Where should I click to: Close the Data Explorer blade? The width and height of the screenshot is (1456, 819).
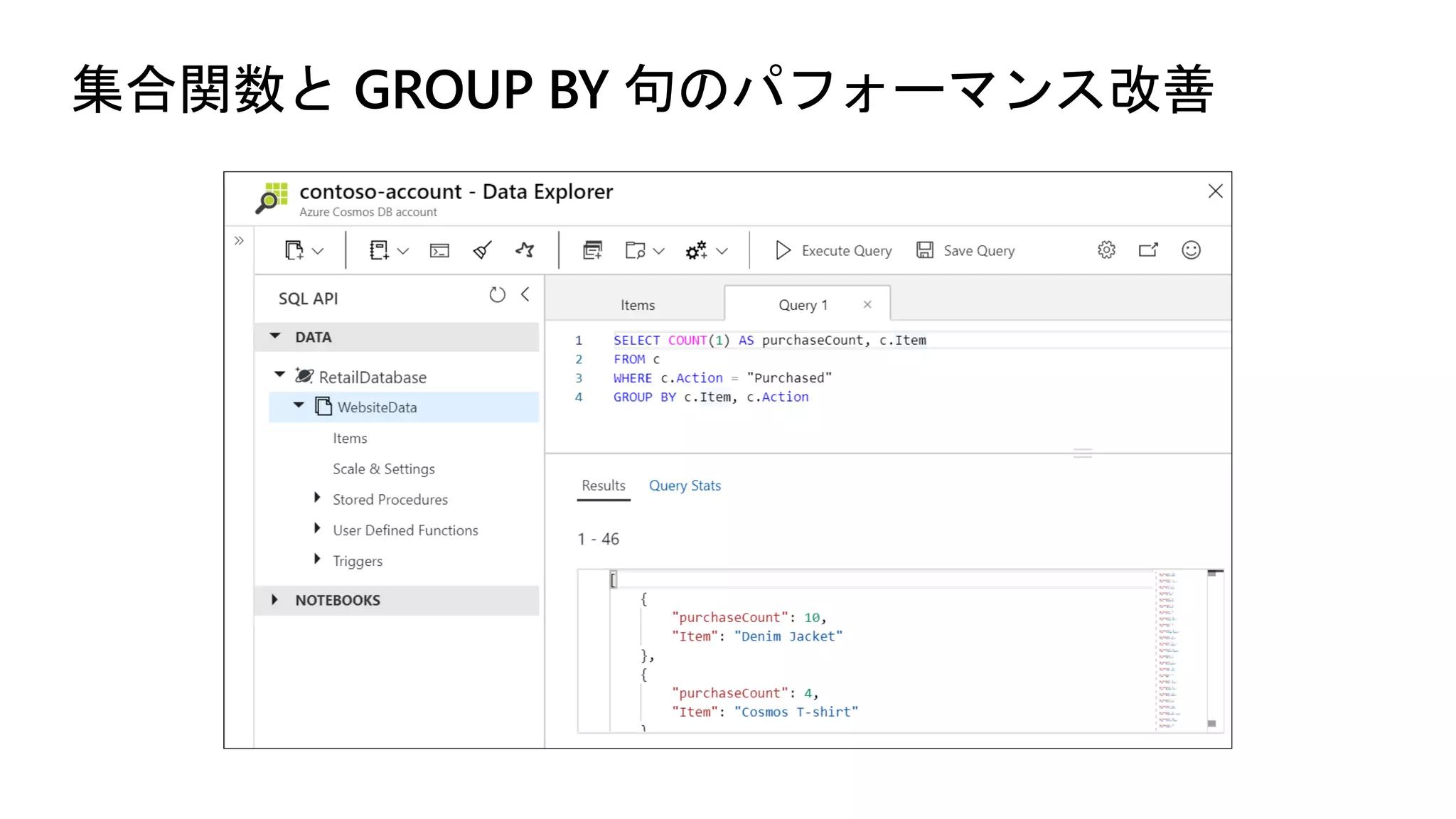pos(1215,191)
